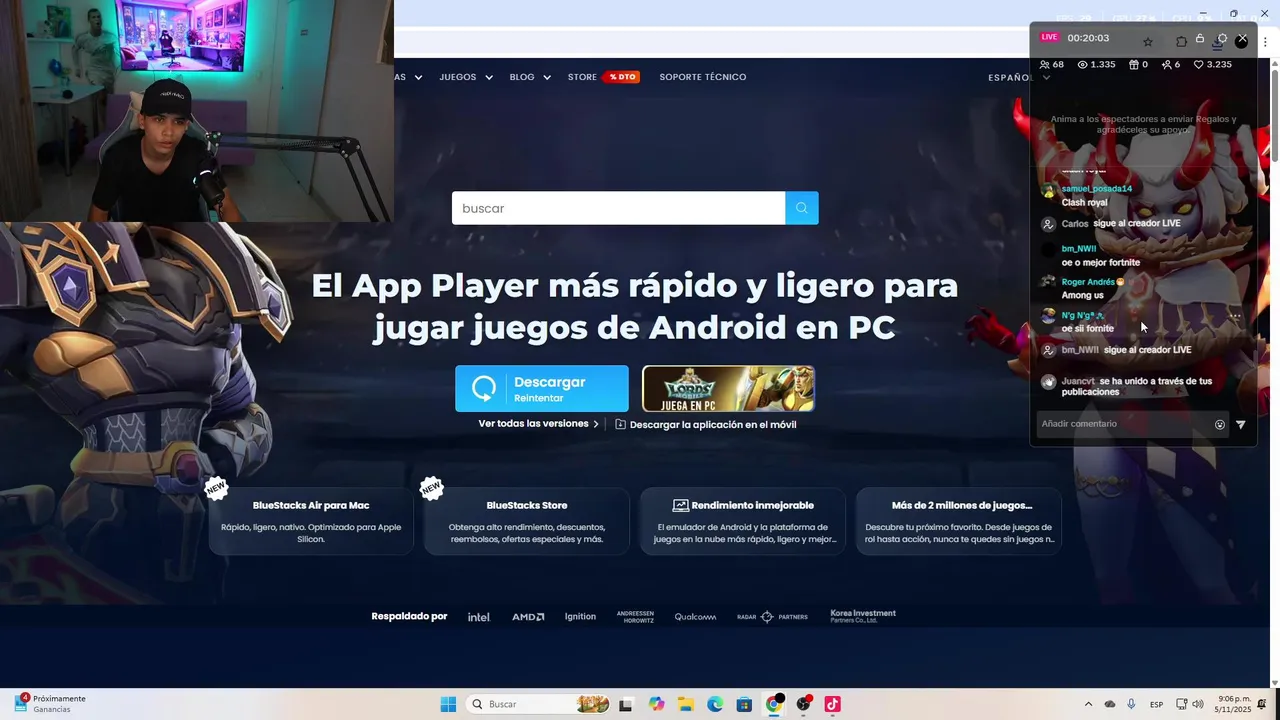The width and height of the screenshot is (1280, 720).
Task: Click the Ver todas las versiones link
Action: point(539,424)
